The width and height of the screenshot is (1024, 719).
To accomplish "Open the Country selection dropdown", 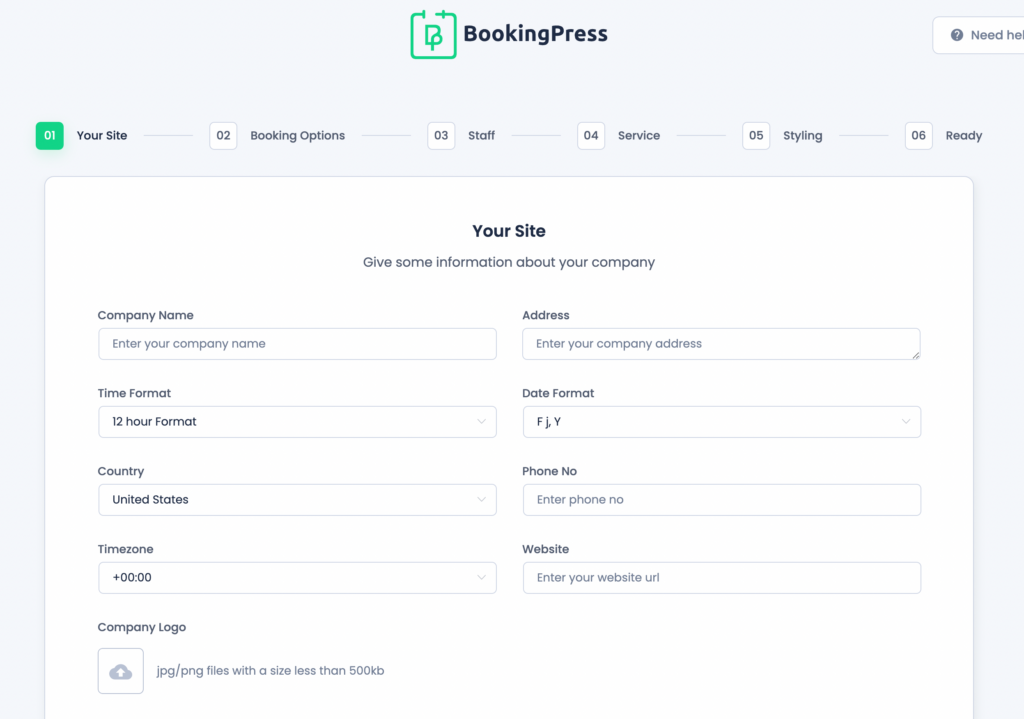I will 297,499.
